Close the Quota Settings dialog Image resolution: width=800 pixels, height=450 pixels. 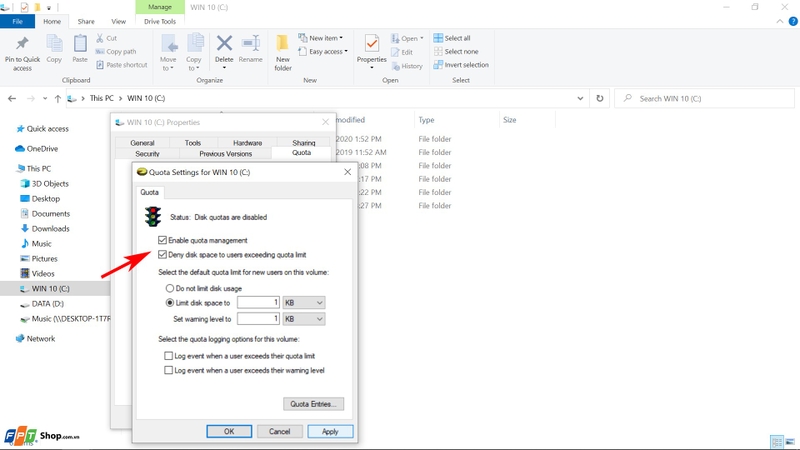pos(347,172)
